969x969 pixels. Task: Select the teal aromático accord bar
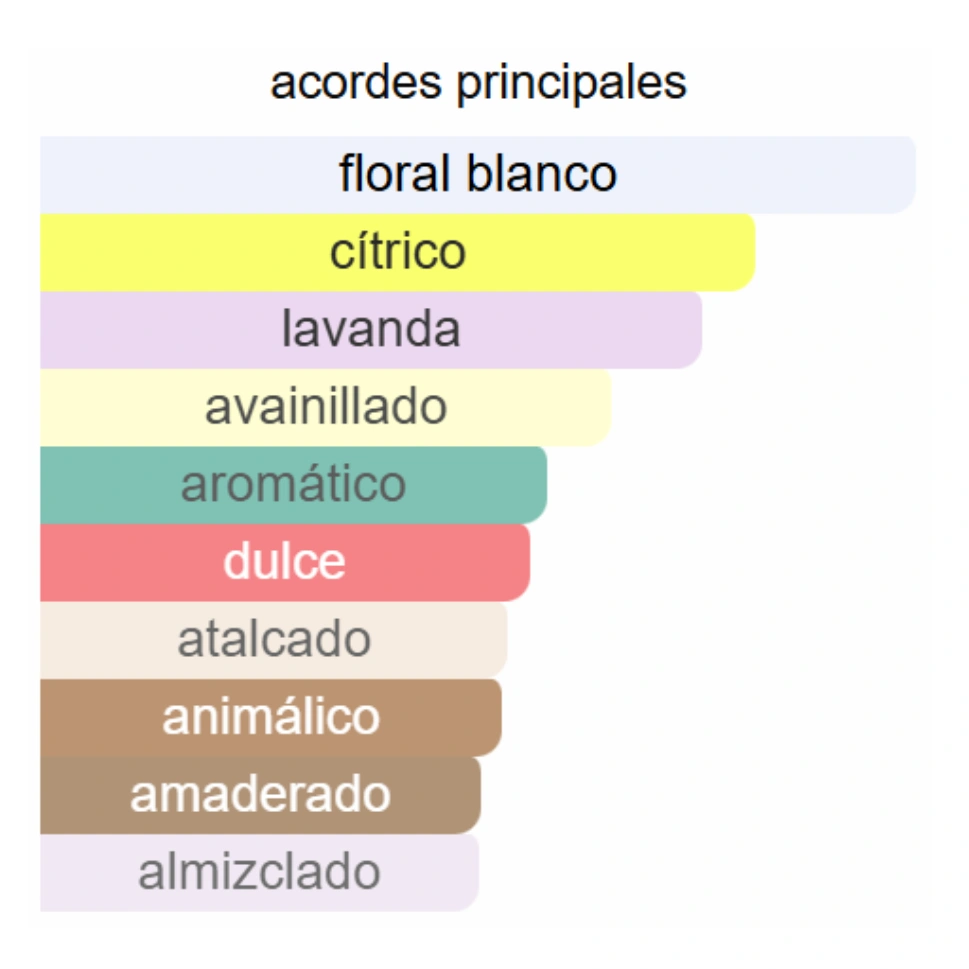point(294,485)
